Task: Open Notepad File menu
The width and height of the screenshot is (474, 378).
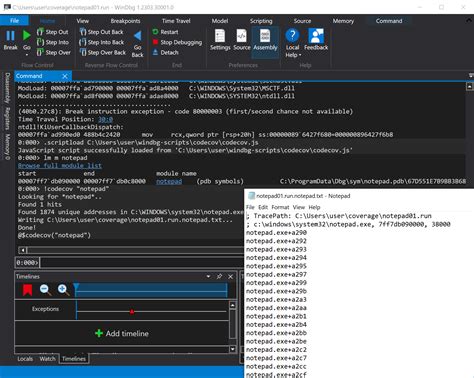Action: tap(250, 207)
